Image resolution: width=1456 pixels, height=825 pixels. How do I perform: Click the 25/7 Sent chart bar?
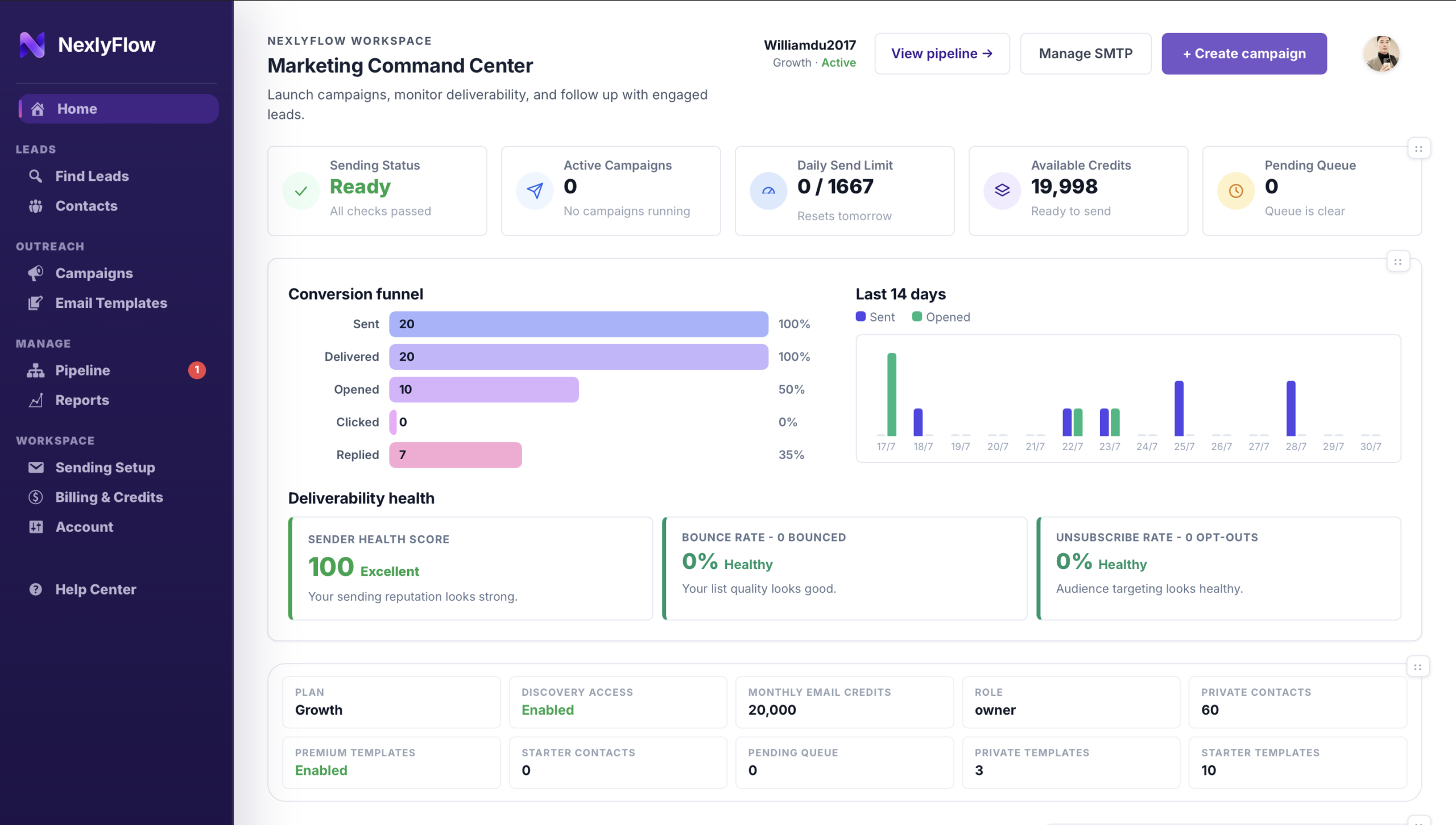[x=1179, y=408]
